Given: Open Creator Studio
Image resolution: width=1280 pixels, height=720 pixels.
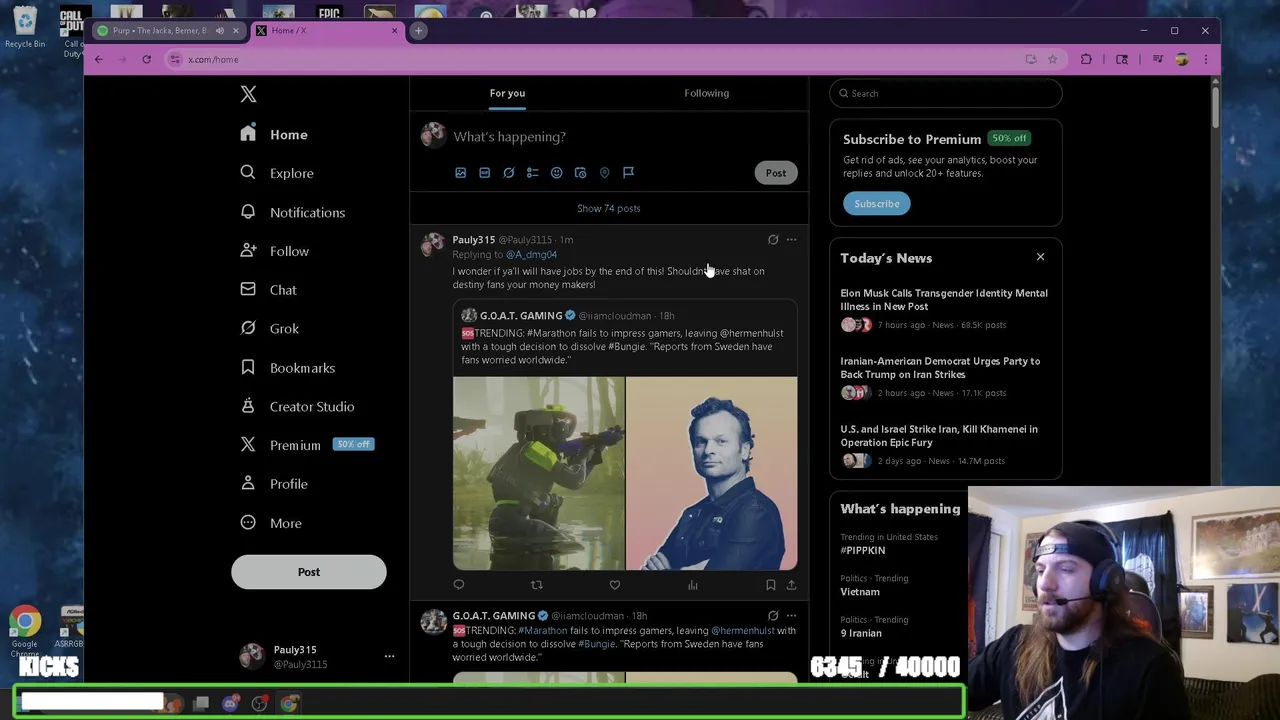Looking at the screenshot, I should pyautogui.click(x=298, y=407).
